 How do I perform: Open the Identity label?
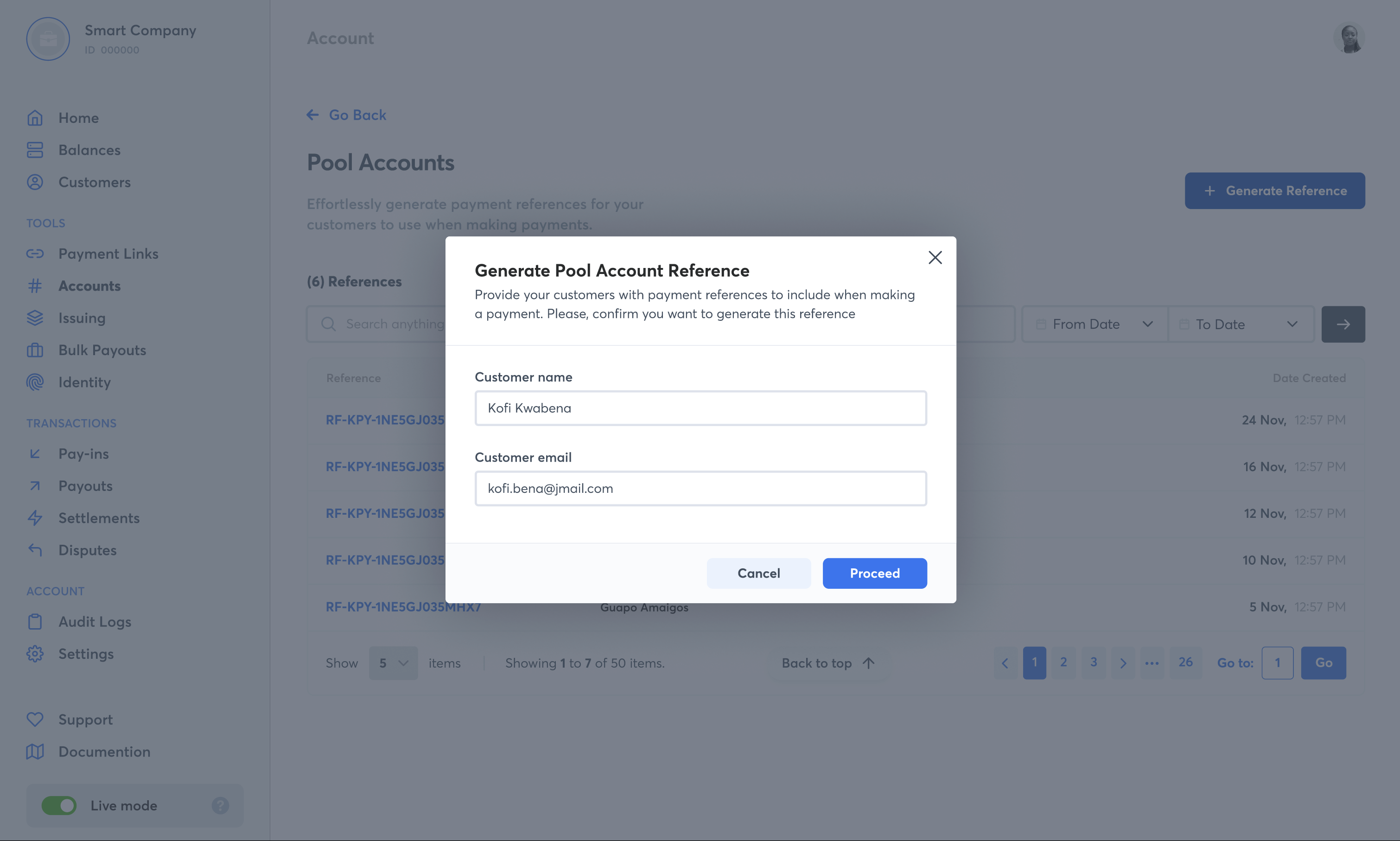click(x=84, y=382)
